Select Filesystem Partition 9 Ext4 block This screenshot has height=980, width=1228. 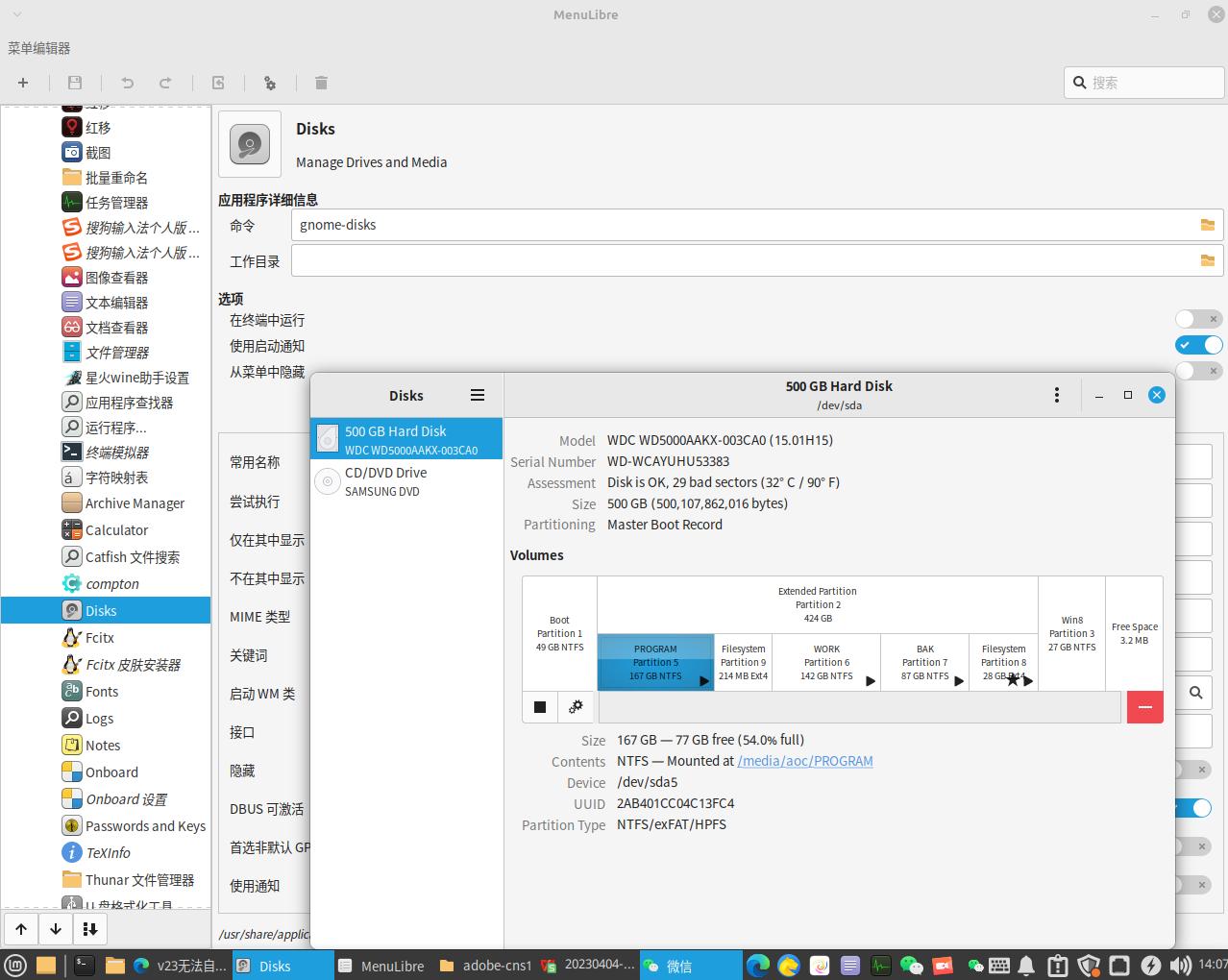(x=744, y=662)
